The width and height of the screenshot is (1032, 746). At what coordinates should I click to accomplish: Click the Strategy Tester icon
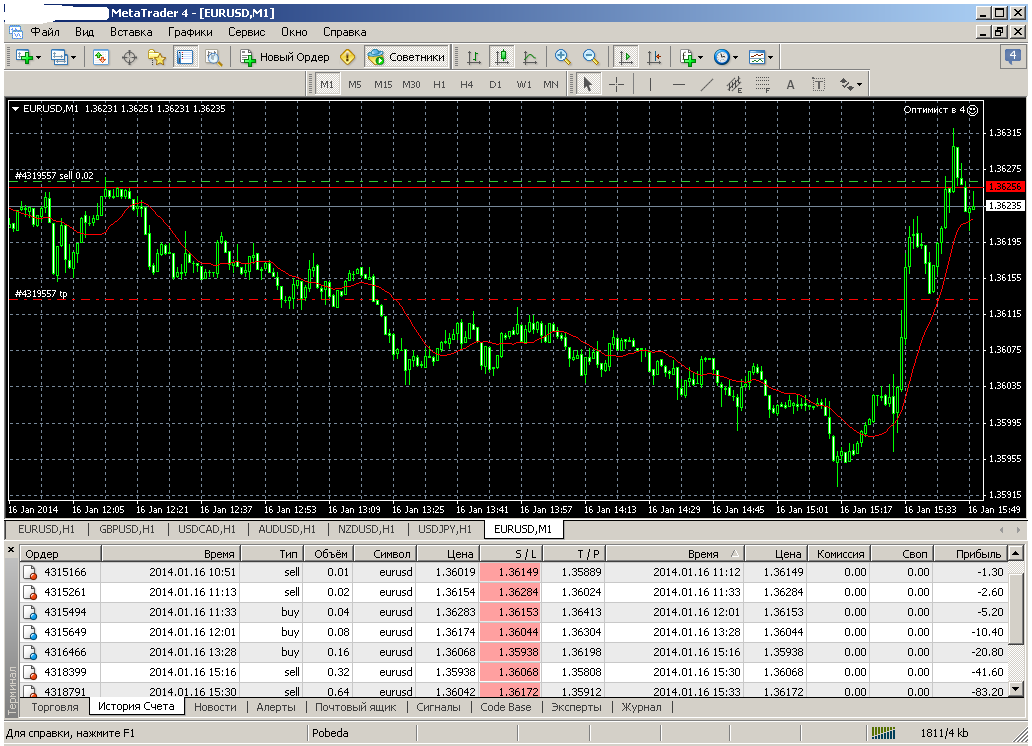213,57
